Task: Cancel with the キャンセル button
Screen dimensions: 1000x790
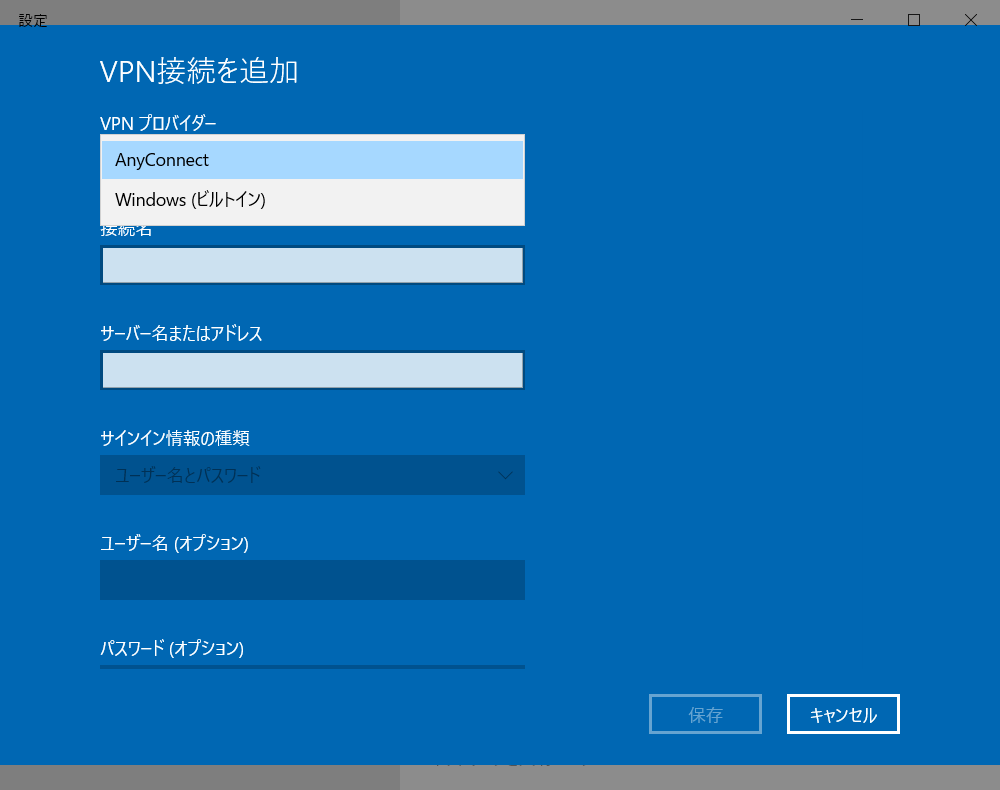Action: (842, 713)
